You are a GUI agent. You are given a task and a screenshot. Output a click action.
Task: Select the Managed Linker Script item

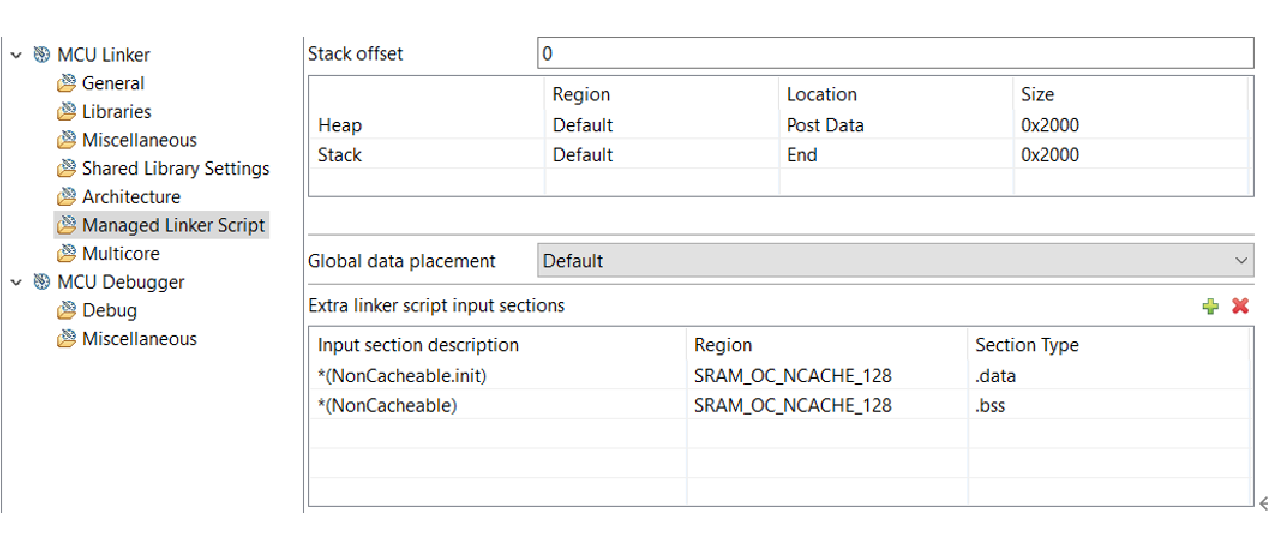(x=174, y=225)
